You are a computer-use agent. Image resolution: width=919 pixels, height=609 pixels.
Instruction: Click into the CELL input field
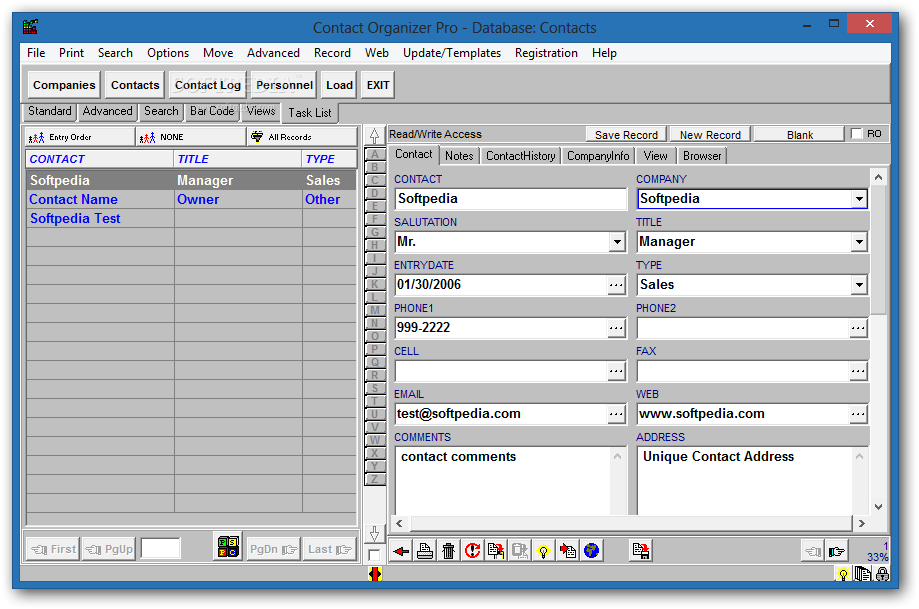coord(502,371)
